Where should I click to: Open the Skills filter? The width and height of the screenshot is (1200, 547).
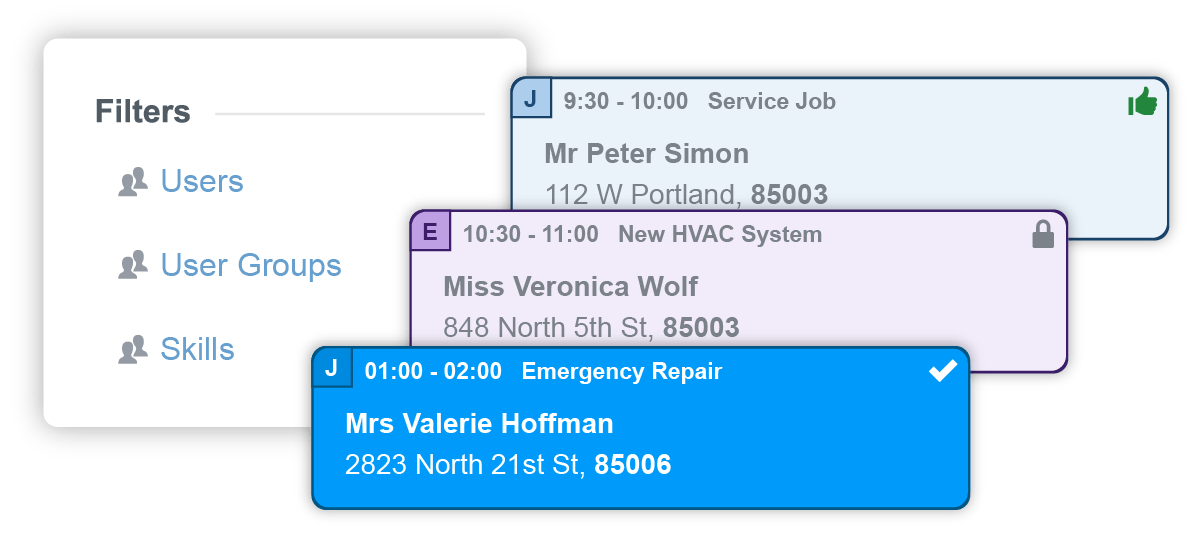197,350
